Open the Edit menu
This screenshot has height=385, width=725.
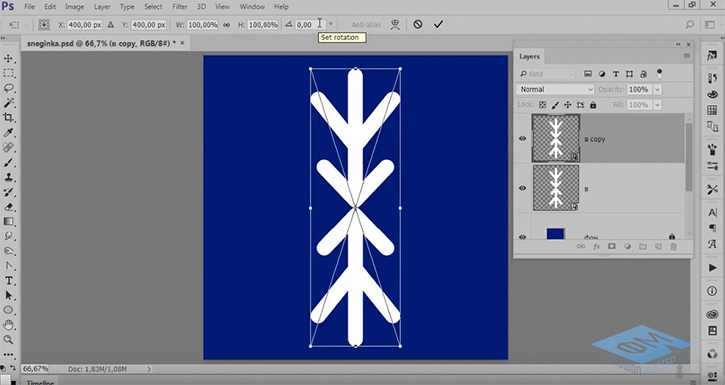[50, 7]
